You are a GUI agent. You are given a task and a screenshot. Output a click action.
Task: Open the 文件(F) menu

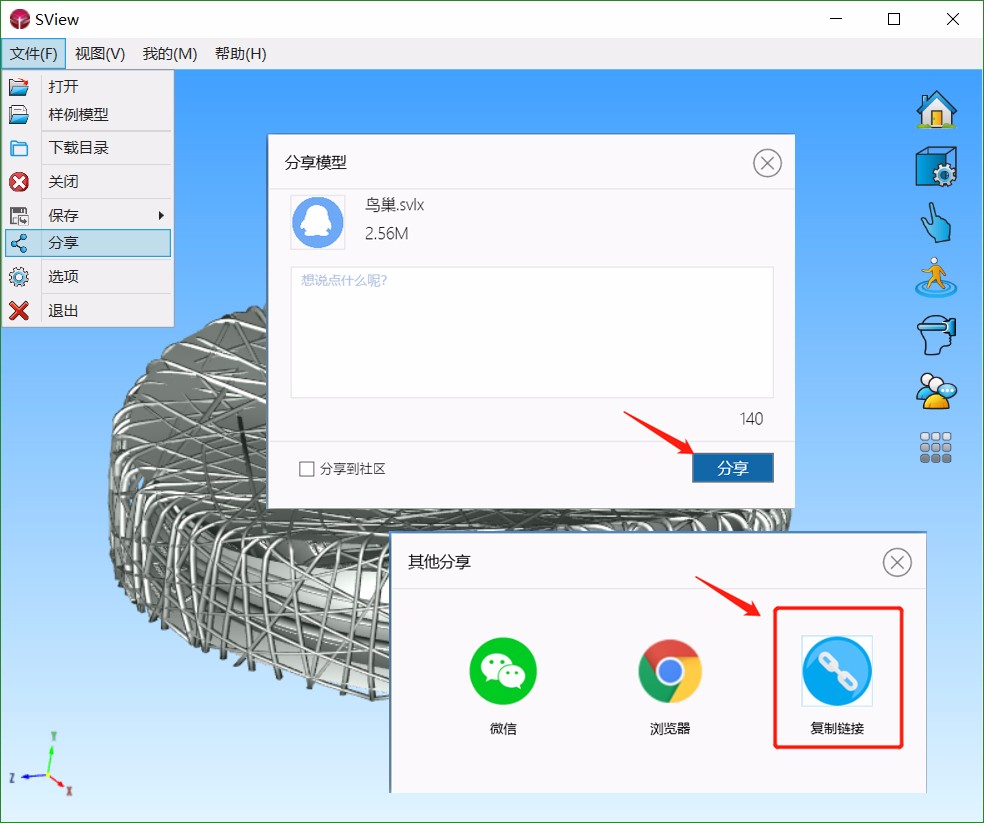(x=33, y=54)
